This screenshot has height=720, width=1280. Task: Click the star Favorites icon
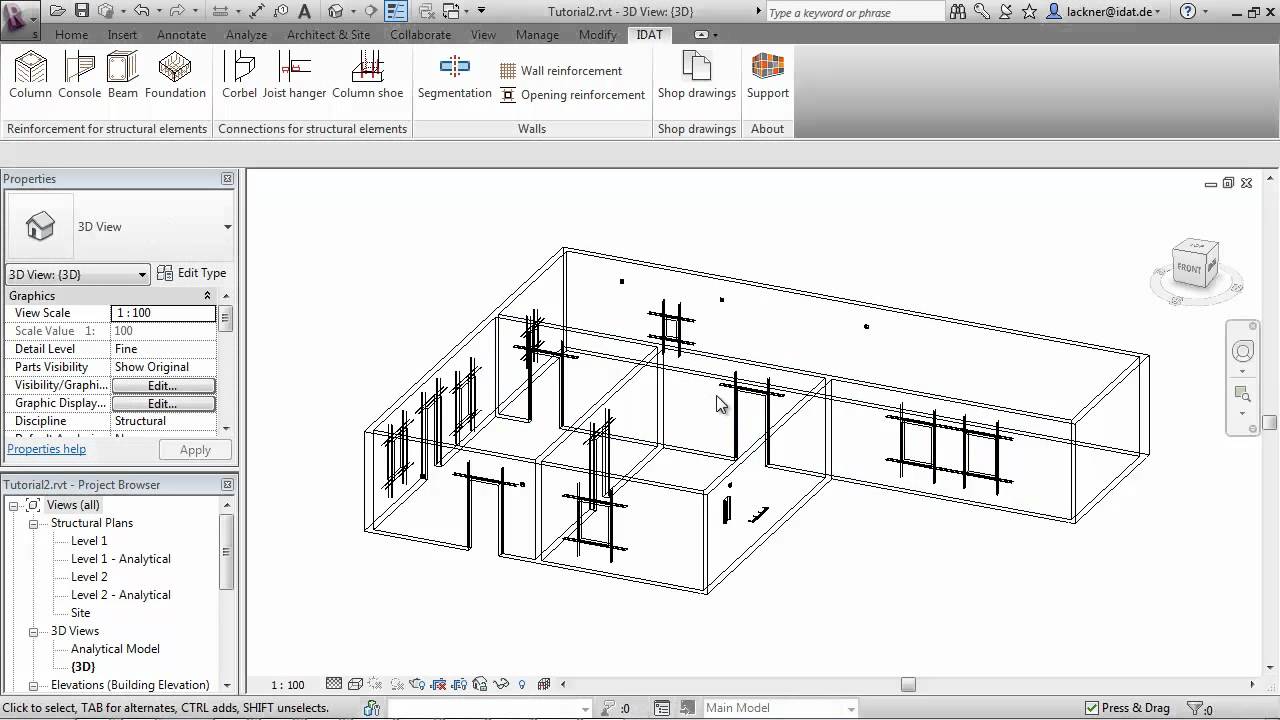1030,11
